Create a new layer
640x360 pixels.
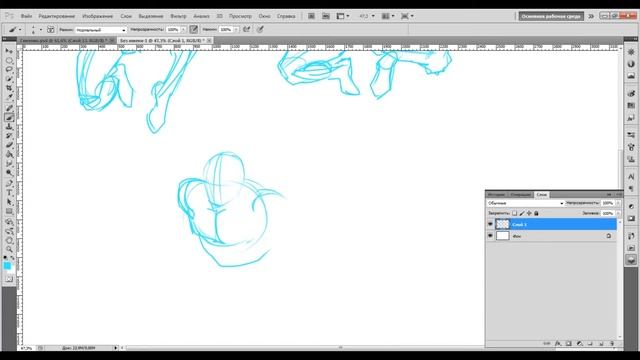click(x=601, y=344)
